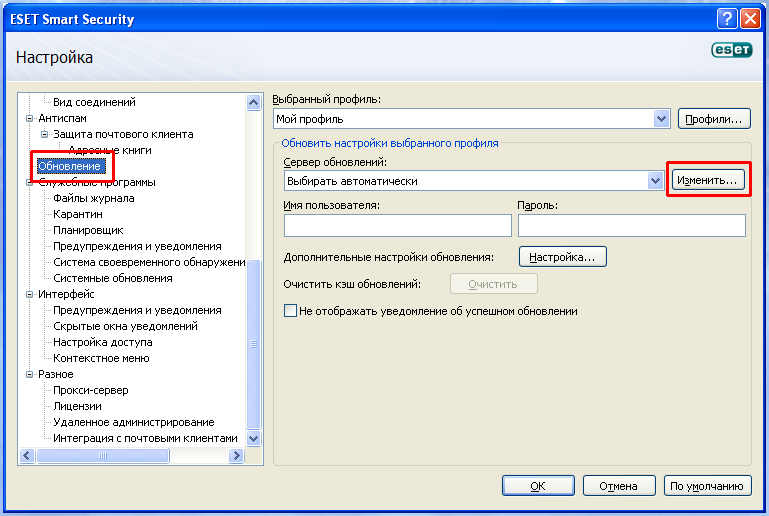Select Карантин in the tree
This screenshot has height=516, width=769.
(77, 214)
